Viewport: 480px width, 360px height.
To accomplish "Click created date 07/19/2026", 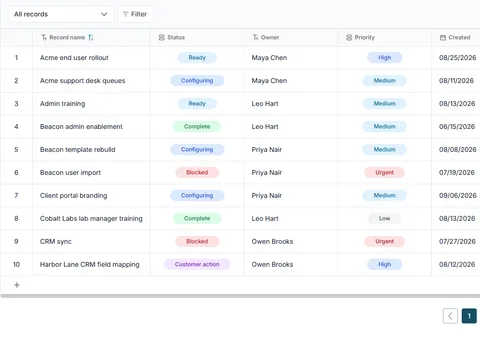I will click(457, 173).
